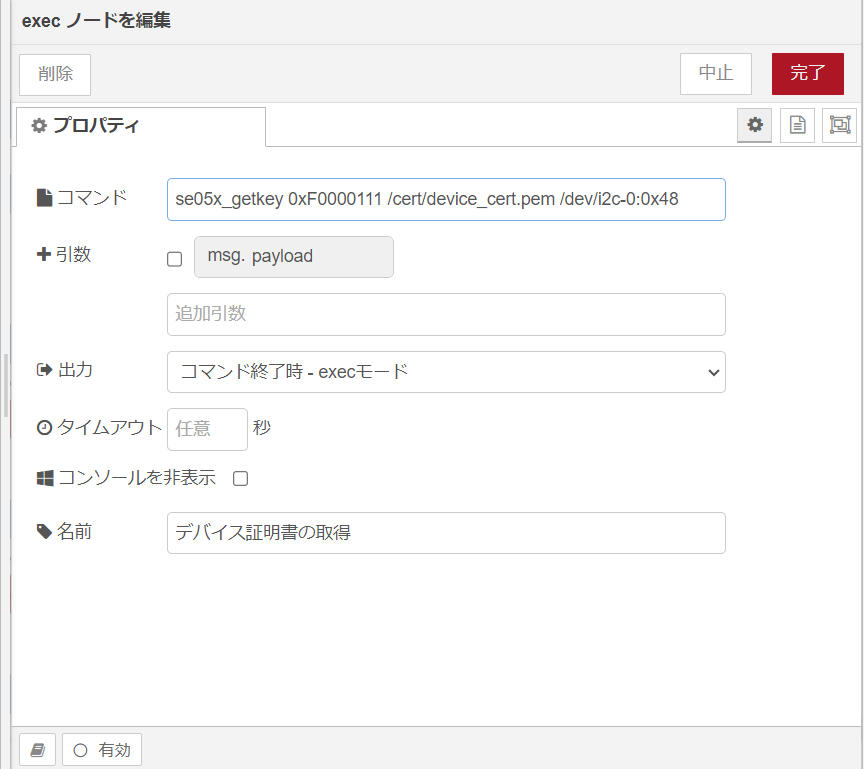This screenshot has height=769, width=864.
Task: Open node description document icon tab
Action: click(797, 126)
